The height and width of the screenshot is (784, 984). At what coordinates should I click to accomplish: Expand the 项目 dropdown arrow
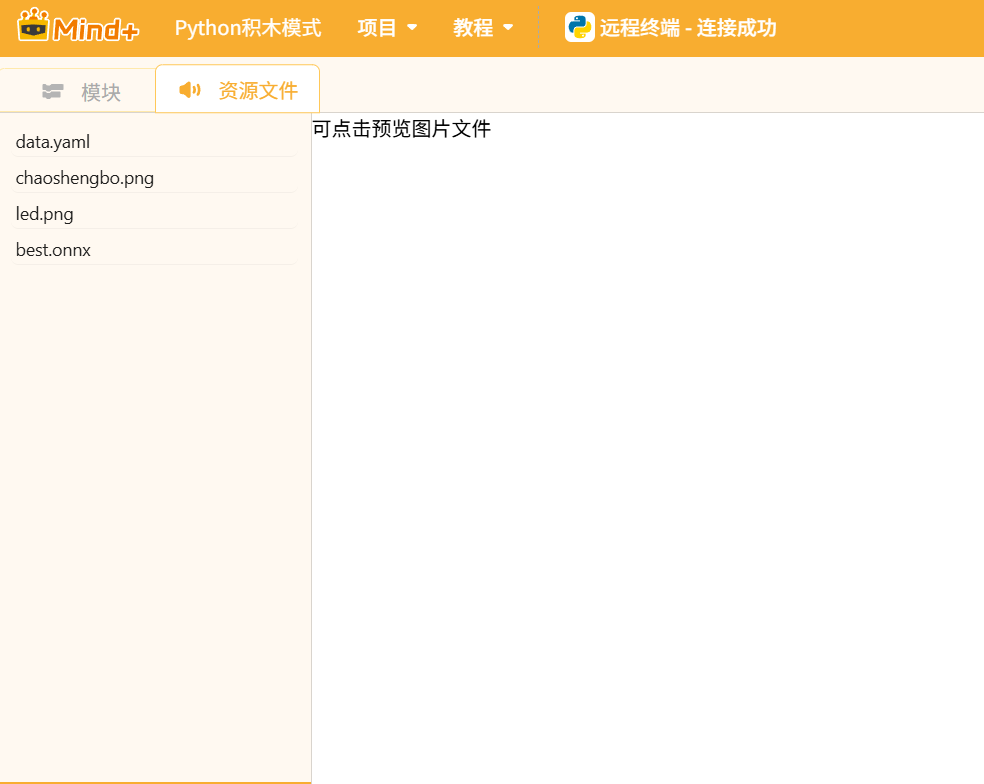[x=412, y=28]
